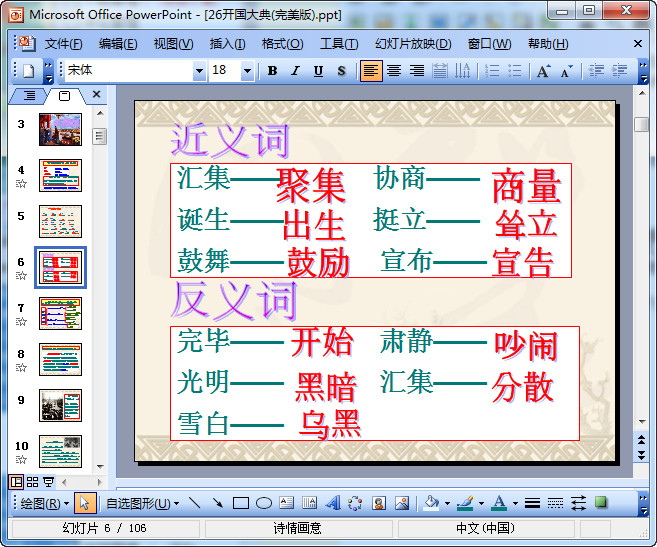This screenshot has height=547, width=657.
Task: Toggle Underline formatting
Action: (318, 70)
